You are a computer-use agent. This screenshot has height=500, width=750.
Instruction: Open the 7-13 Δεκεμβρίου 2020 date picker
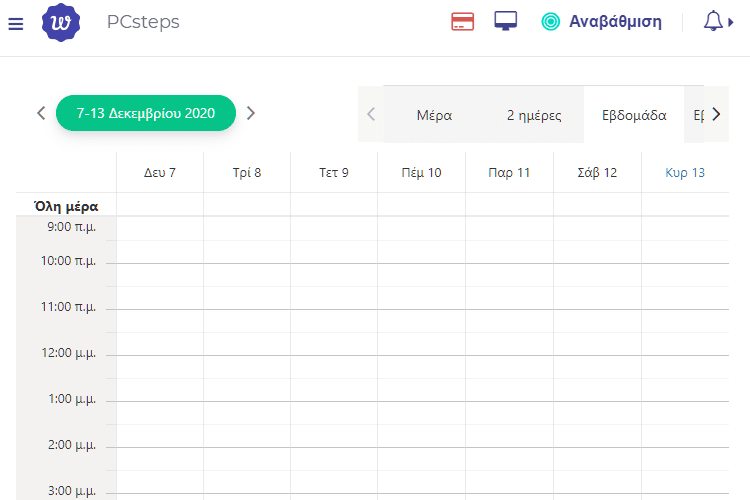[146, 113]
